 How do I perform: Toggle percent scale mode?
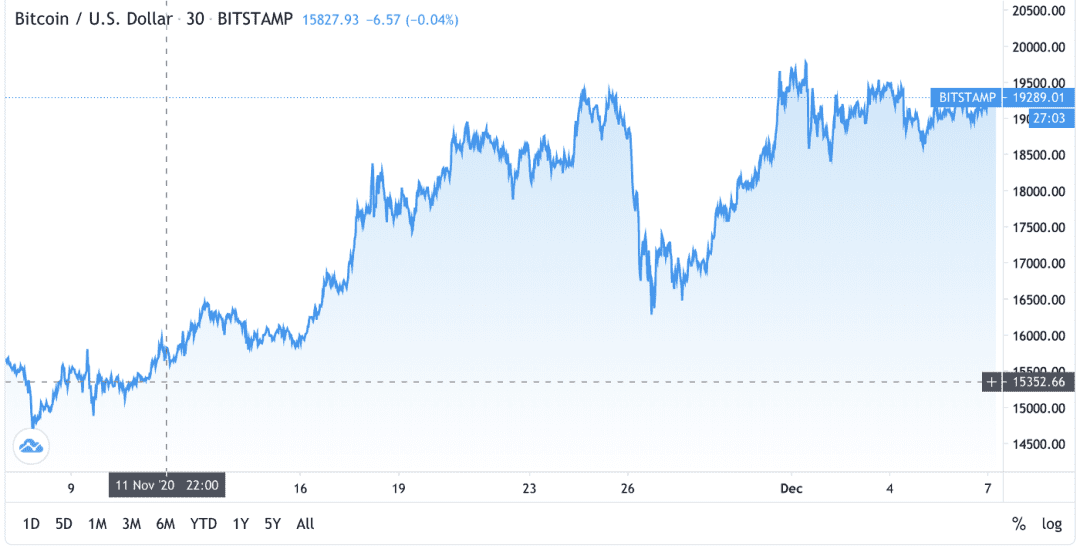1018,524
